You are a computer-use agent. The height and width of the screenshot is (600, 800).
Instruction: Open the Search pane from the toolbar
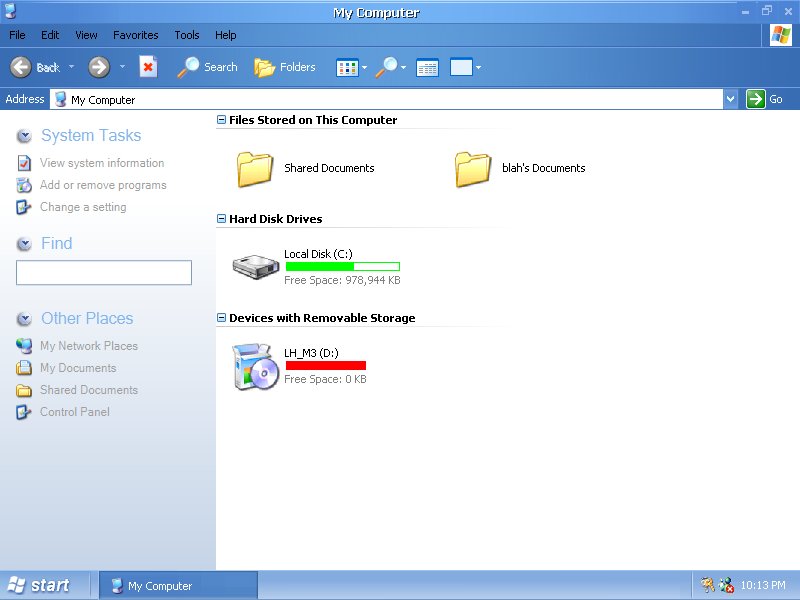[x=208, y=67]
